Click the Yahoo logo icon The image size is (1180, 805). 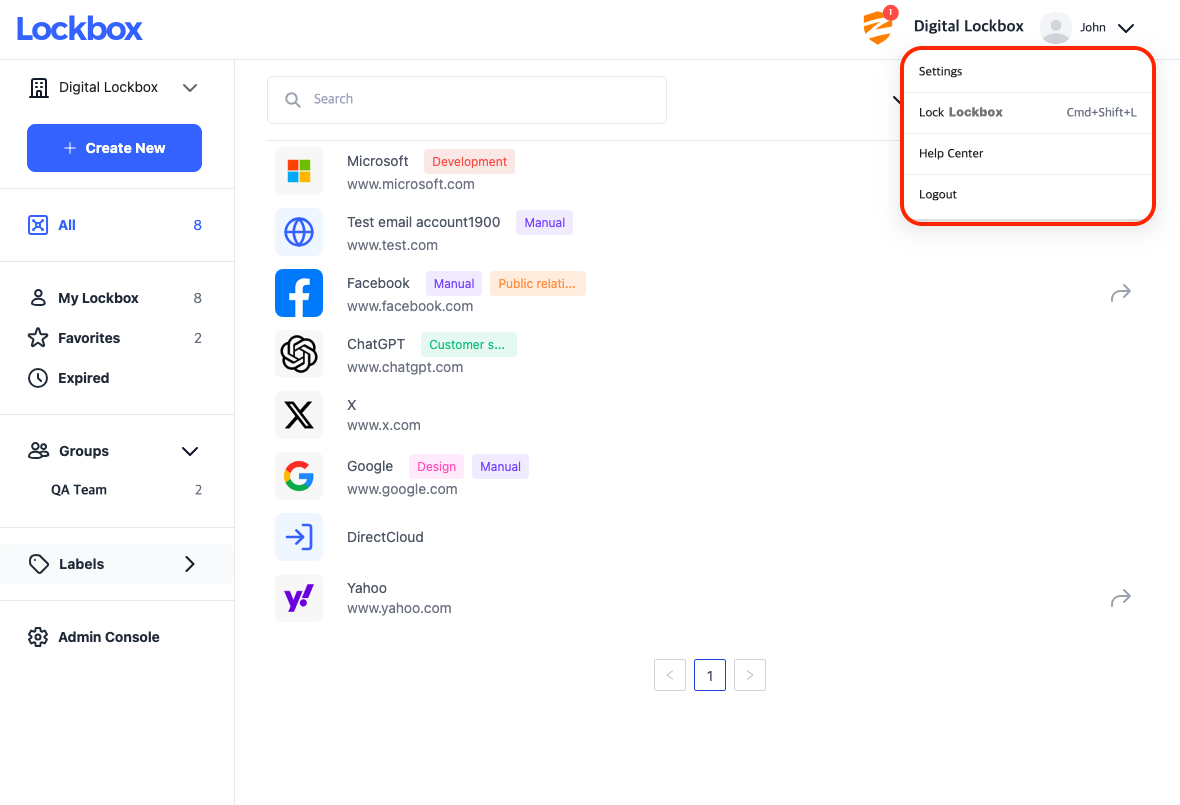[299, 598]
